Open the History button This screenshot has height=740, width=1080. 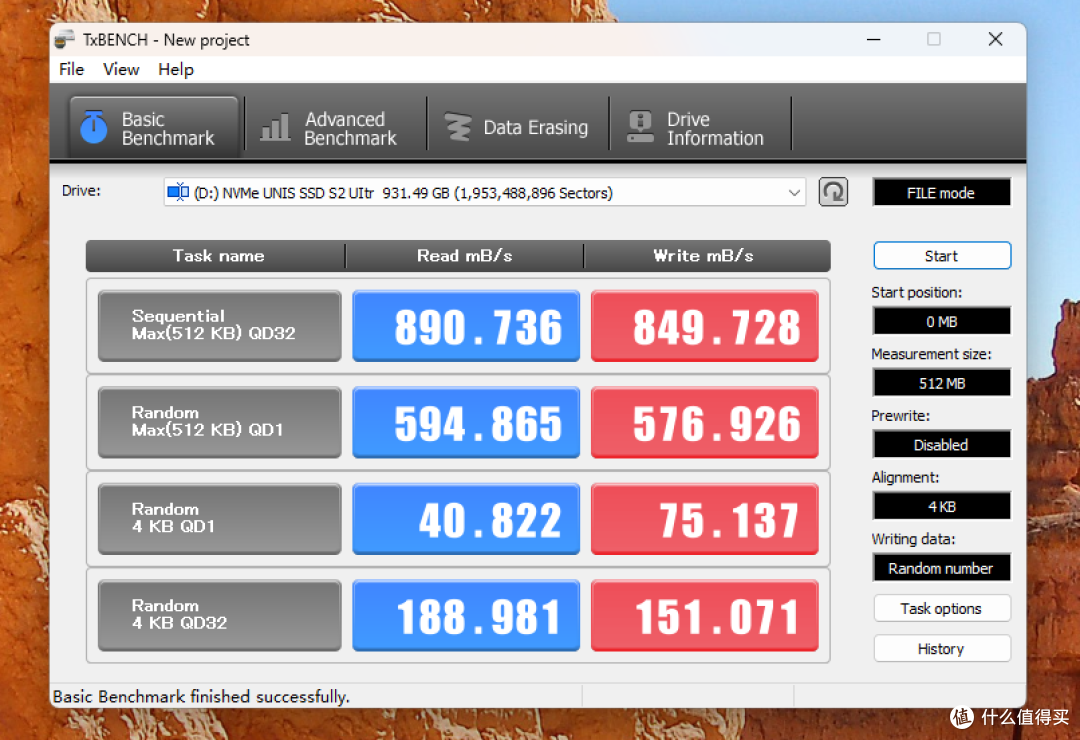(942, 649)
